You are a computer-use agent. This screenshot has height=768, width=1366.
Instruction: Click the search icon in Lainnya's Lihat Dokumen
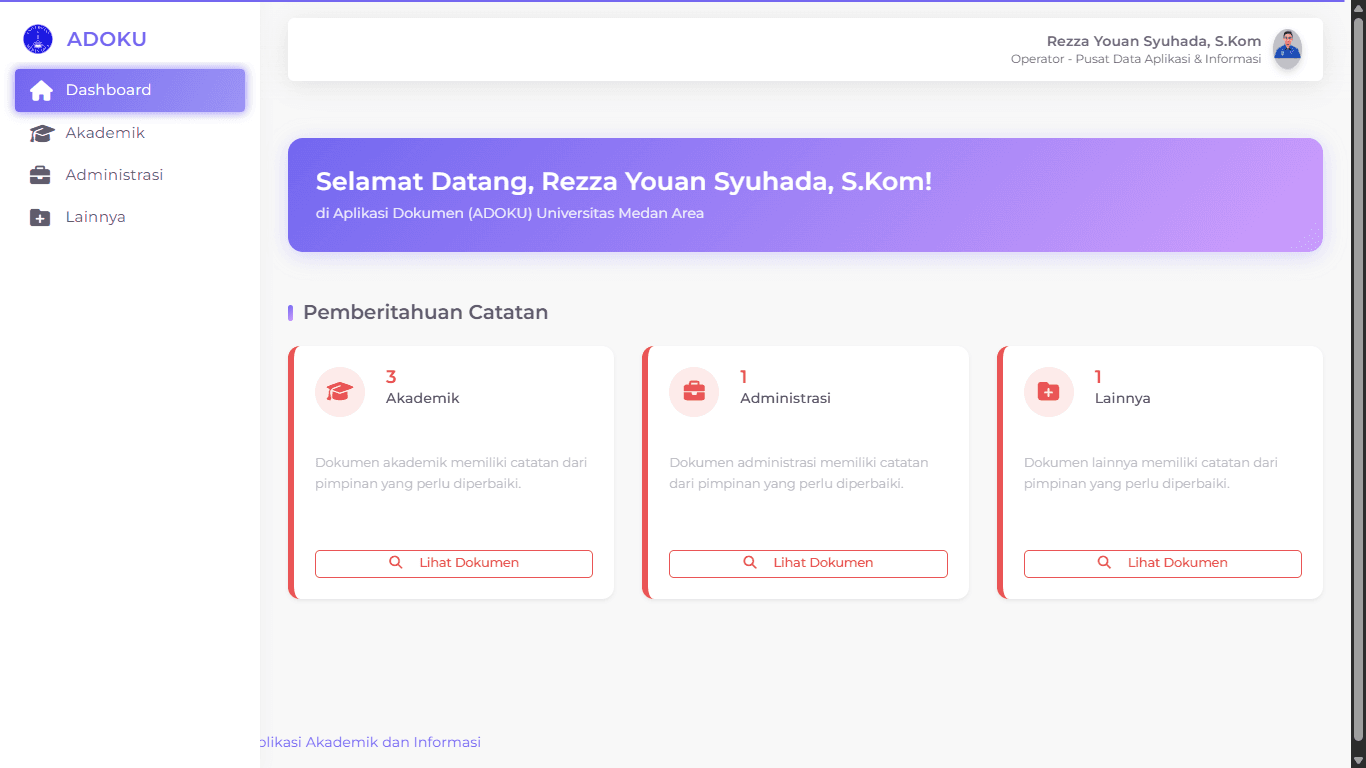click(x=1104, y=563)
